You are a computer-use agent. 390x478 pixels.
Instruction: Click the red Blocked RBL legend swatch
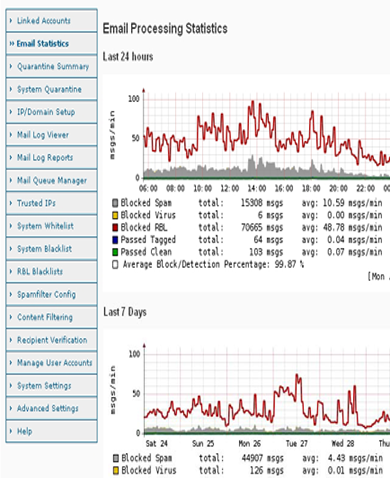coord(115,228)
